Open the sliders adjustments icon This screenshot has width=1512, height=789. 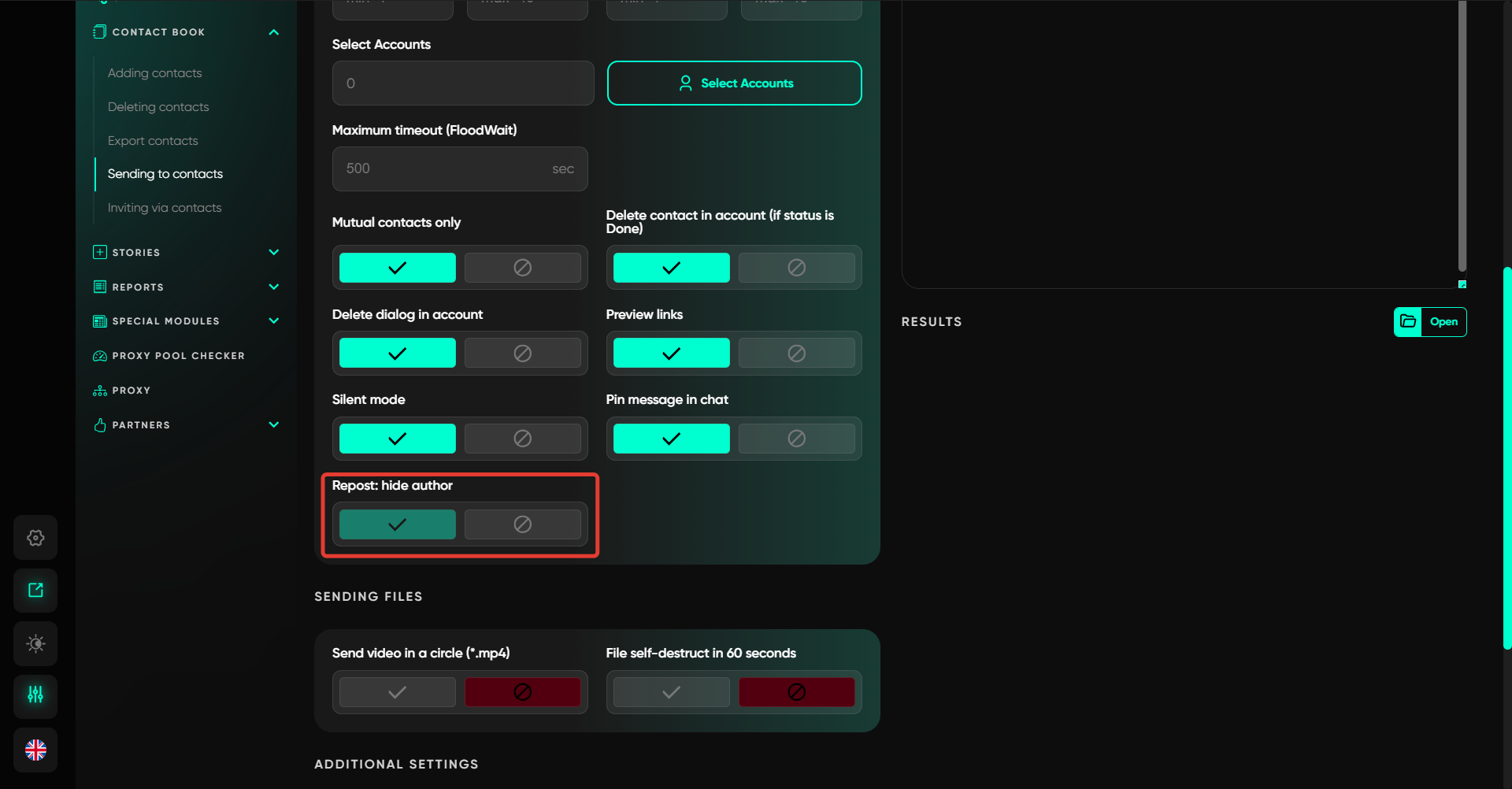(x=35, y=695)
